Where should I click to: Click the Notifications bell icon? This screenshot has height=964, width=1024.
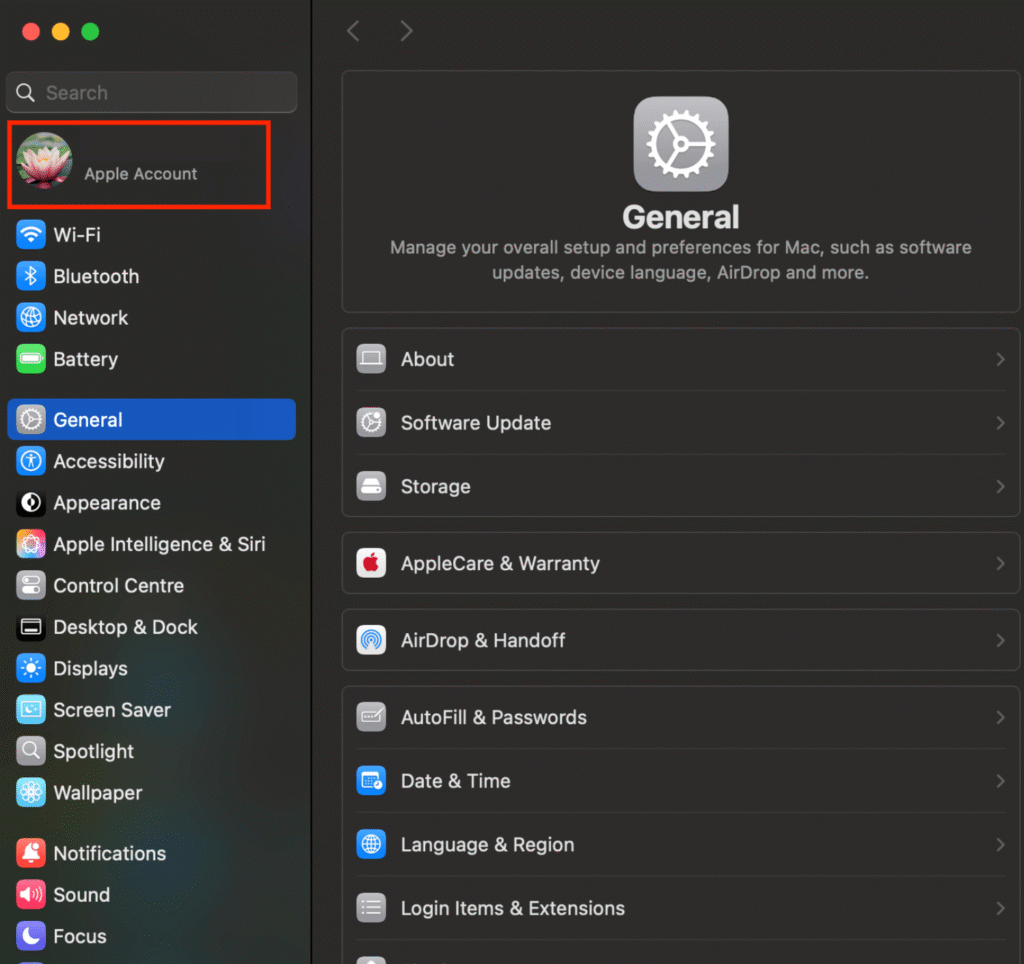pos(31,854)
